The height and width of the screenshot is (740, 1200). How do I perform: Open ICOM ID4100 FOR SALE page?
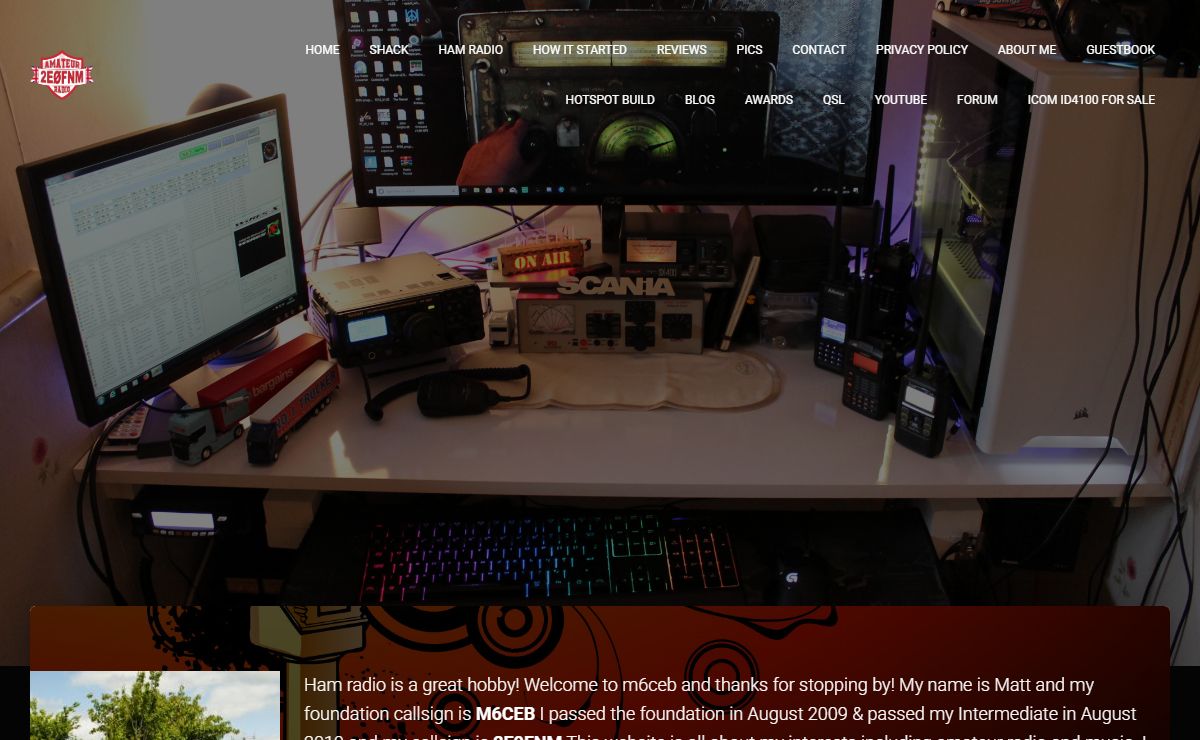1091,100
